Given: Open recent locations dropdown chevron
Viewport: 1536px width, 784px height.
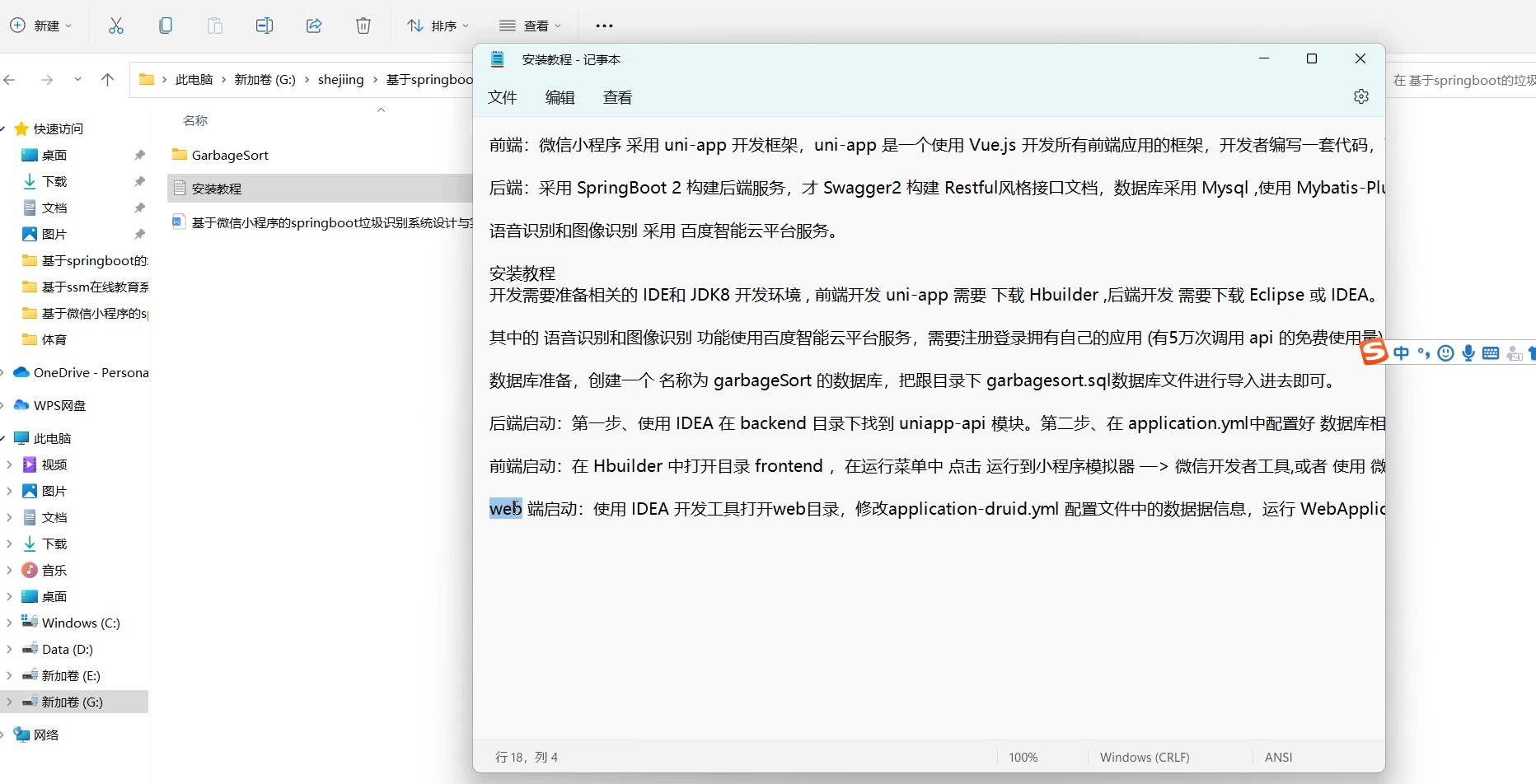Looking at the screenshot, I should coord(77,80).
